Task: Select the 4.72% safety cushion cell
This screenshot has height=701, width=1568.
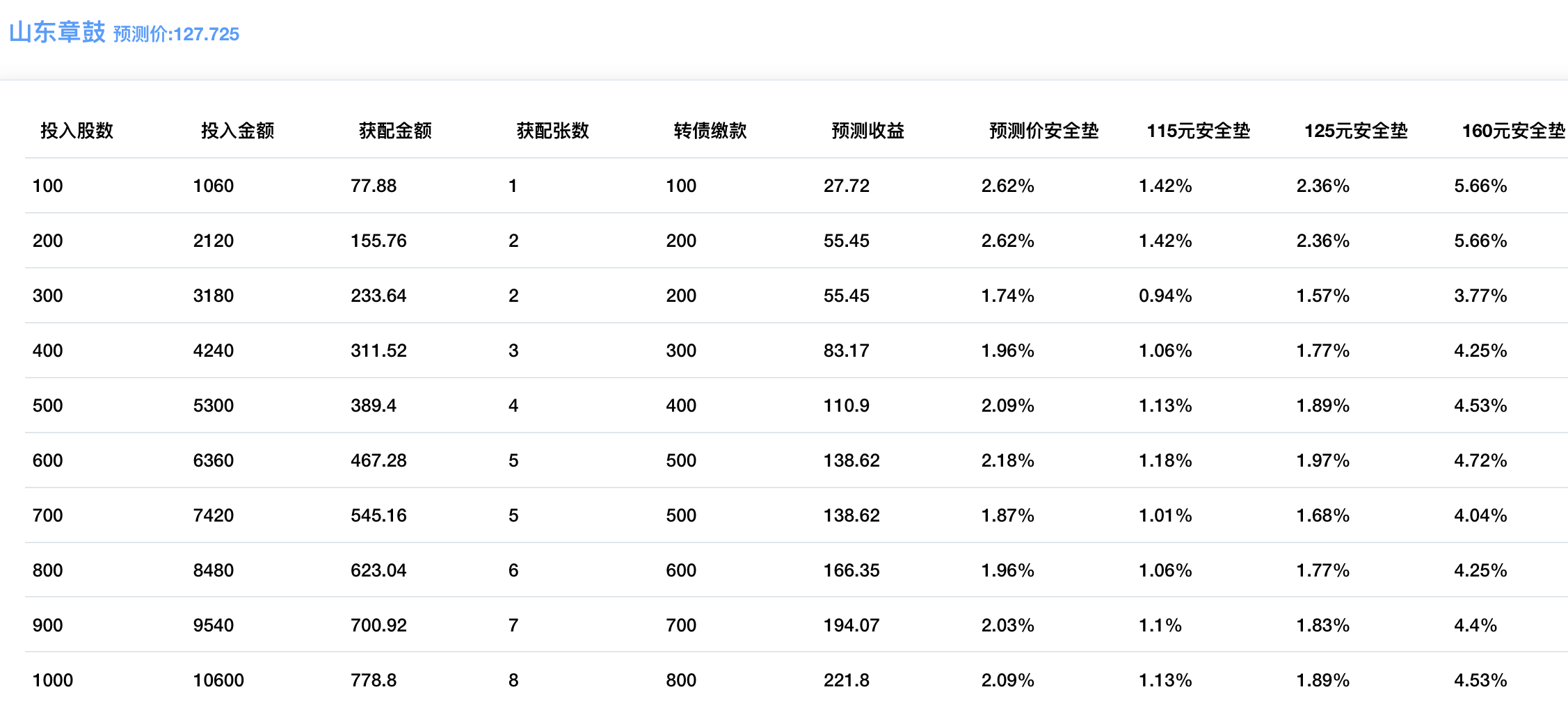Action: pos(1480,460)
